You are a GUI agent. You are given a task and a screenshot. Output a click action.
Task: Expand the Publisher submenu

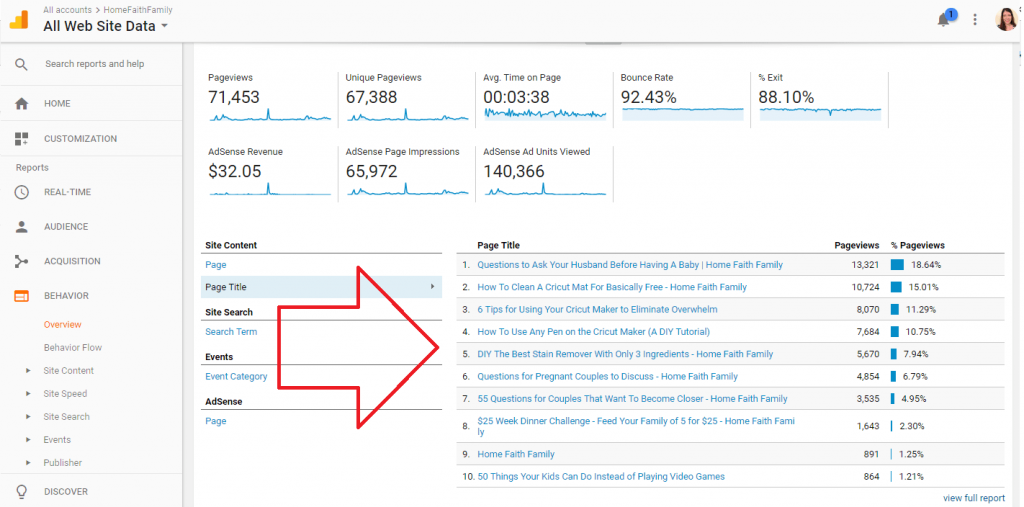click(x=28, y=463)
